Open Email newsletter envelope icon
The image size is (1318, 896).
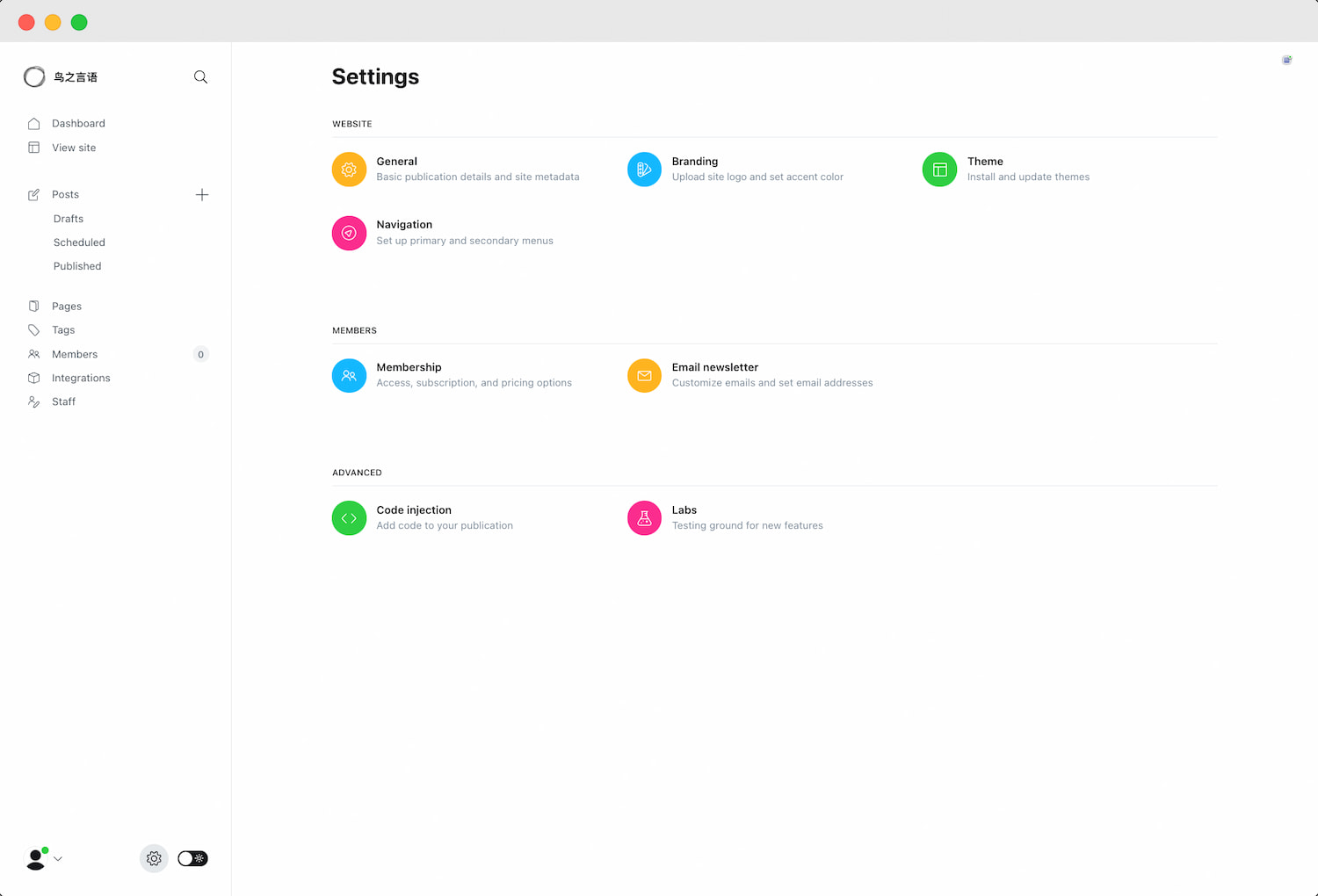(x=644, y=375)
